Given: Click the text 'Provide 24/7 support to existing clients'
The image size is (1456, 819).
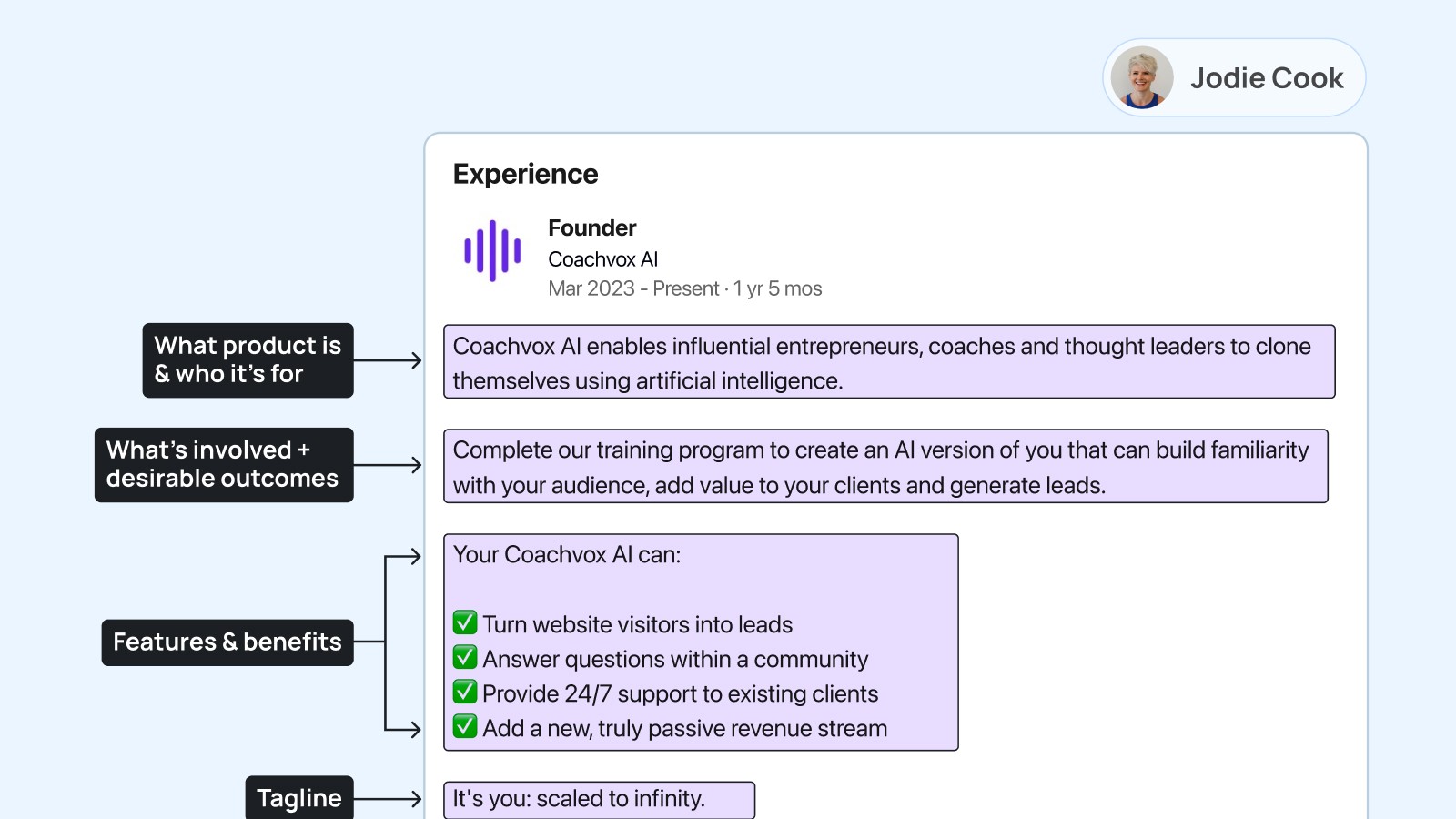Looking at the screenshot, I should (680, 693).
